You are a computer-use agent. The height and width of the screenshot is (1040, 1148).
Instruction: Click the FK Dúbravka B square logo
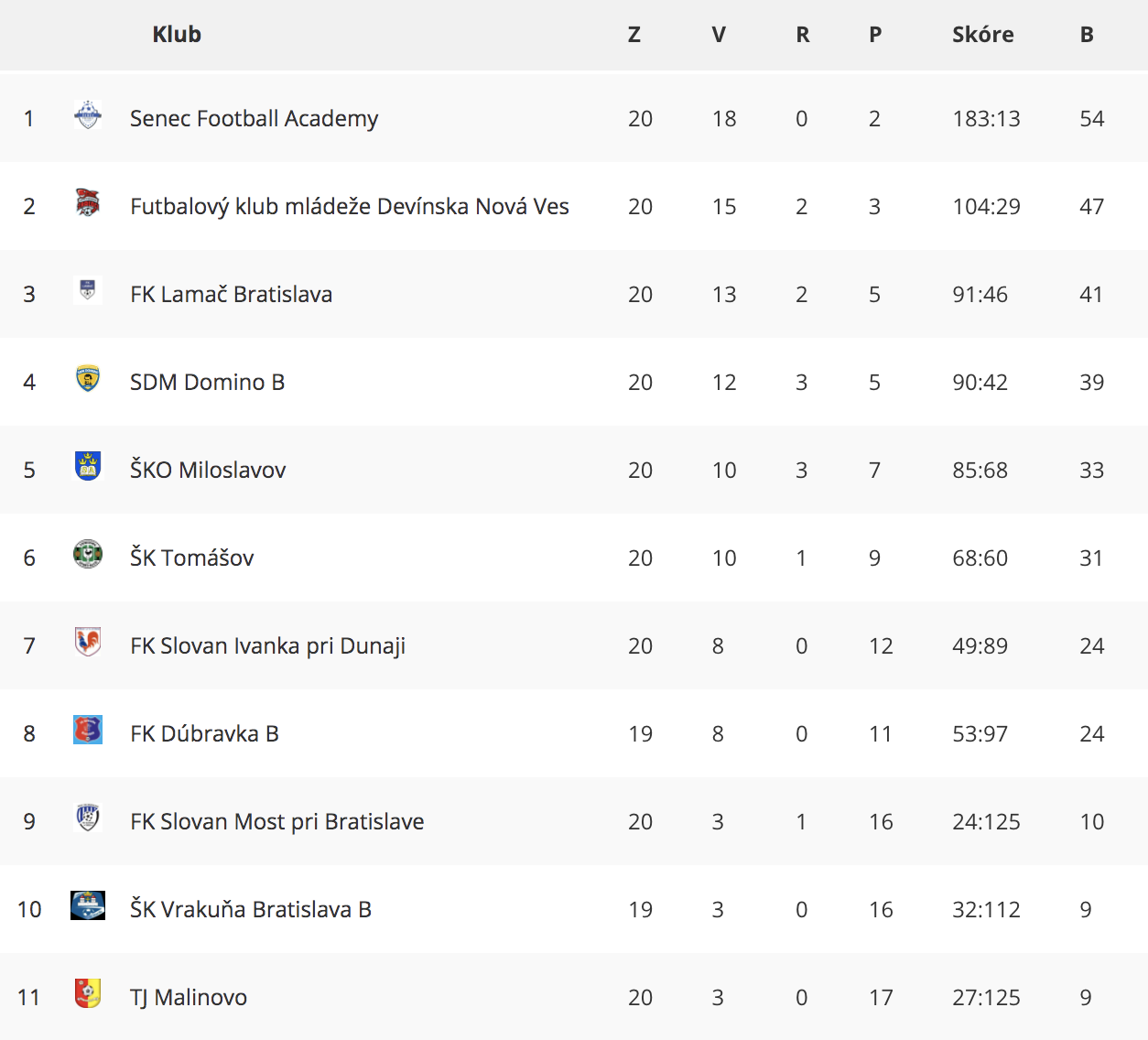tap(88, 730)
